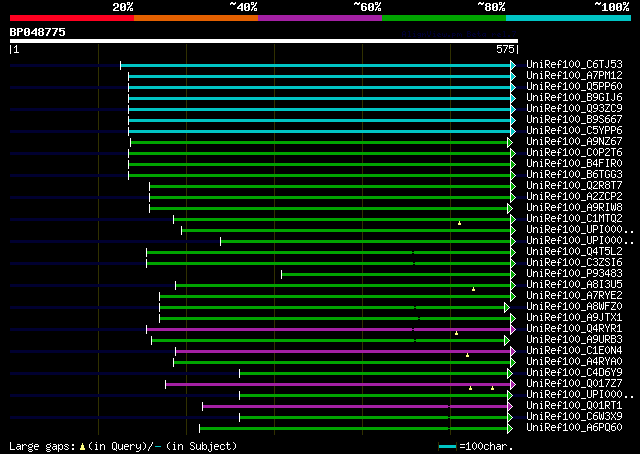This screenshot has height=454, width=640.
Task: Select the UniRef100_A2ZCP2 label
Action: click(574, 196)
